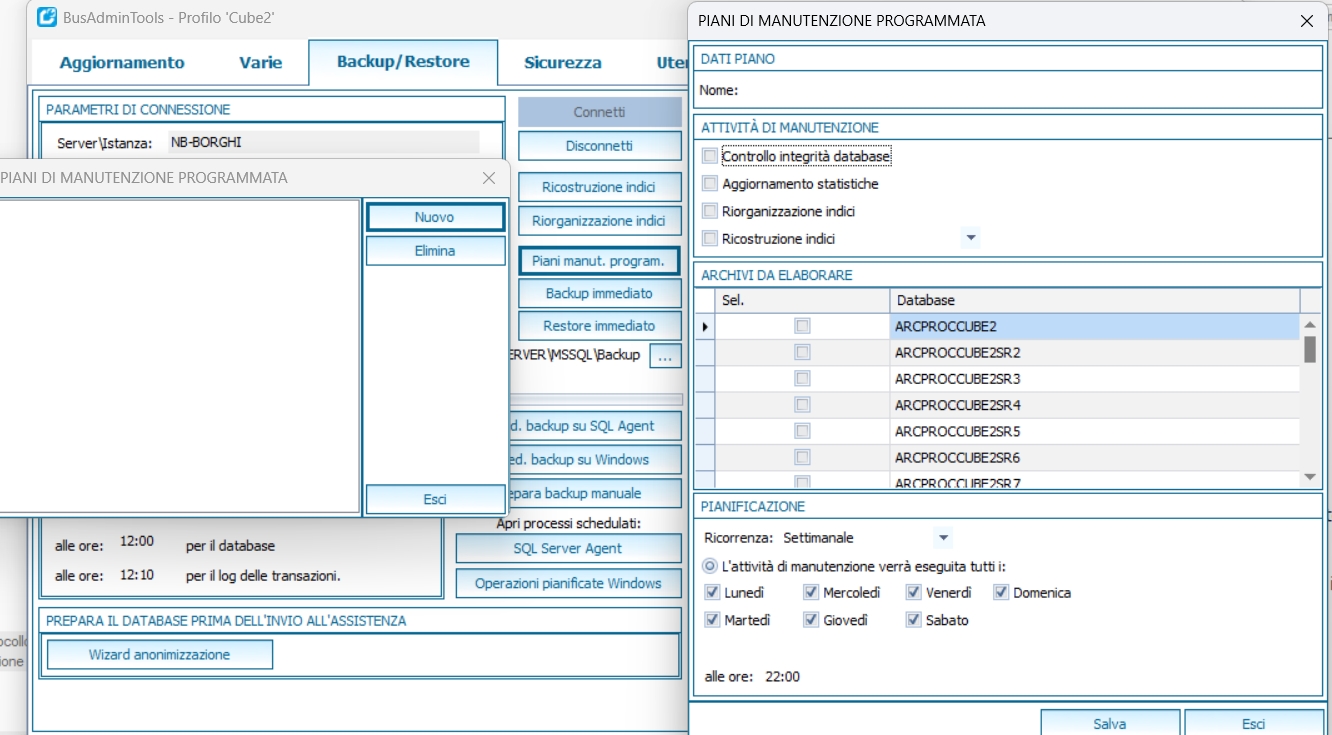Check Aggiornamento statistiche option
The width and height of the screenshot is (1332, 735).
click(x=710, y=184)
